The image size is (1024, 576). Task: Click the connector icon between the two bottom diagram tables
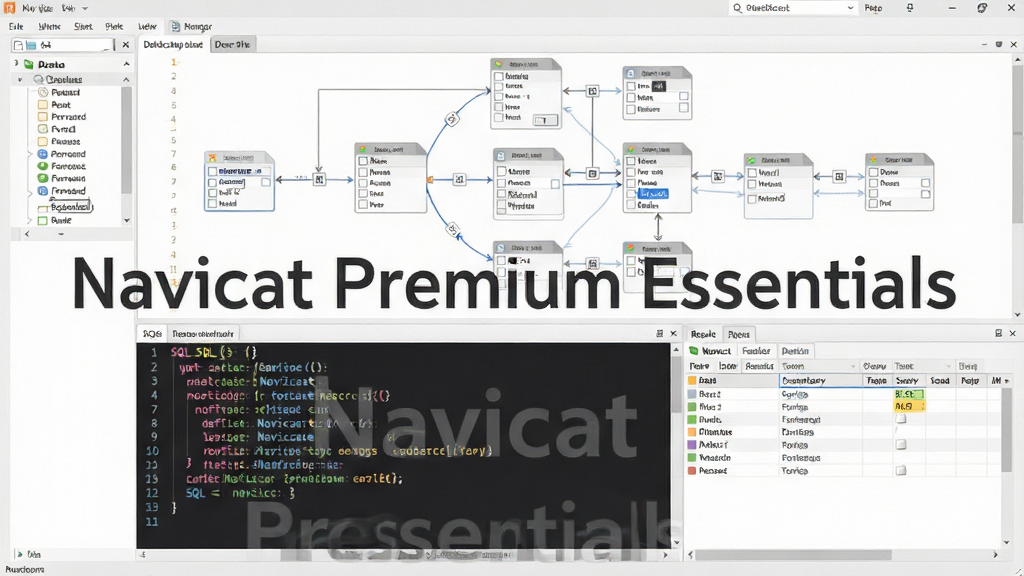[x=592, y=264]
